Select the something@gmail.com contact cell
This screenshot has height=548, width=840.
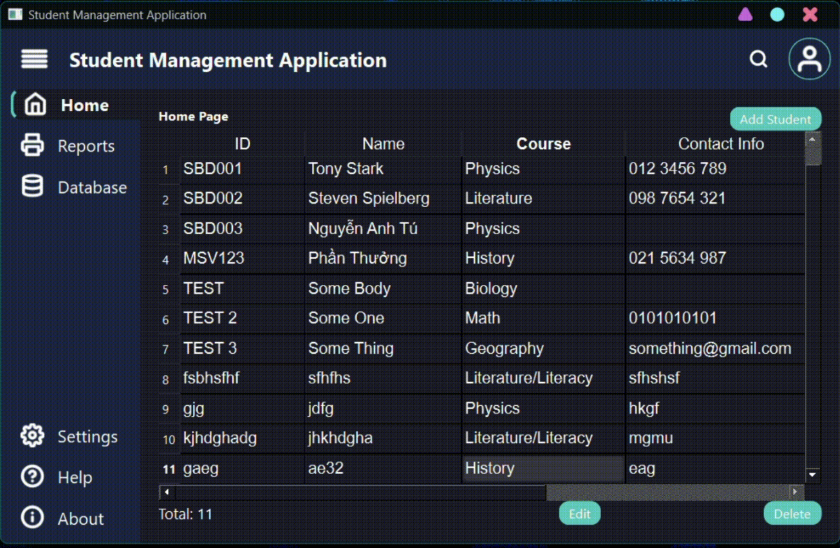715,349
